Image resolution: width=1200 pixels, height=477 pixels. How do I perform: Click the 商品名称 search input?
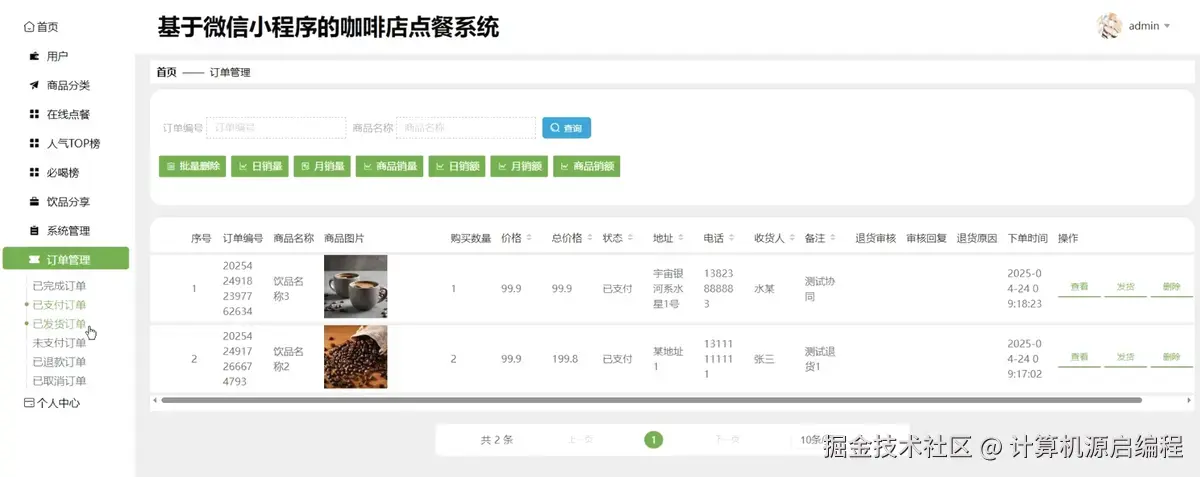coord(466,128)
